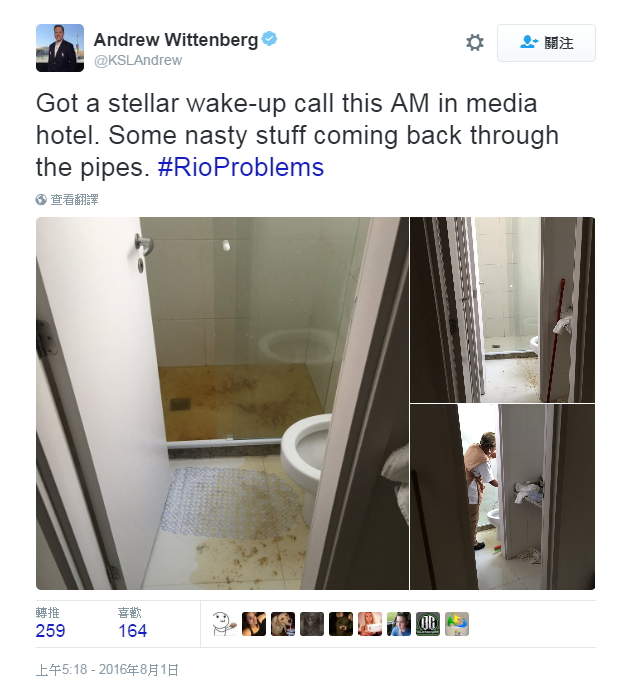Click Andrew Wittenberg display name
The image size is (630, 688).
(x=176, y=39)
